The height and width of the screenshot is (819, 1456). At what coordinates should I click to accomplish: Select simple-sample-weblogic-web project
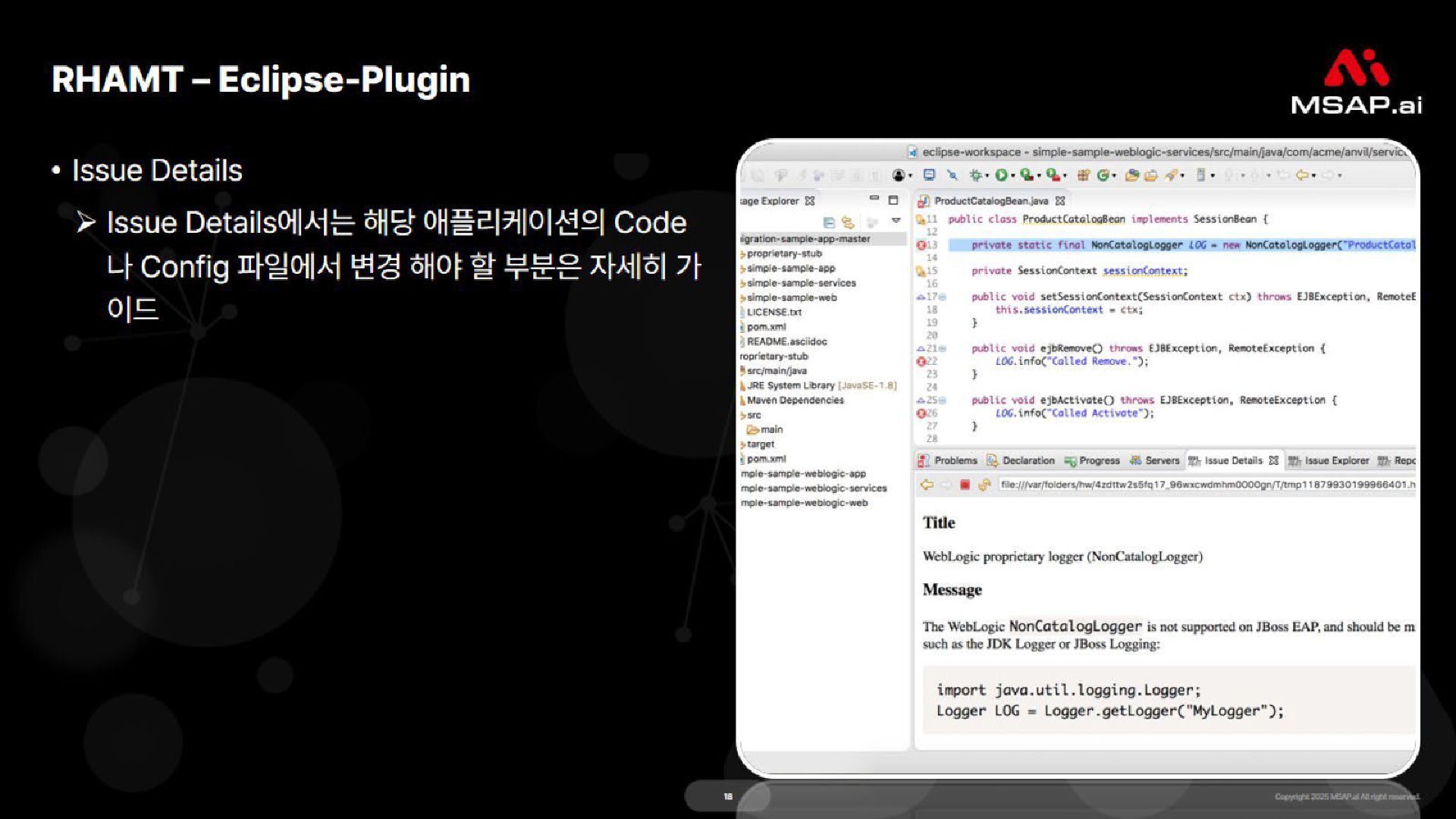[804, 503]
